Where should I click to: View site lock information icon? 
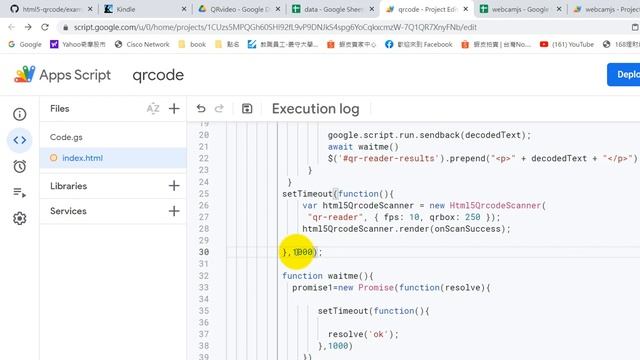[65, 27]
